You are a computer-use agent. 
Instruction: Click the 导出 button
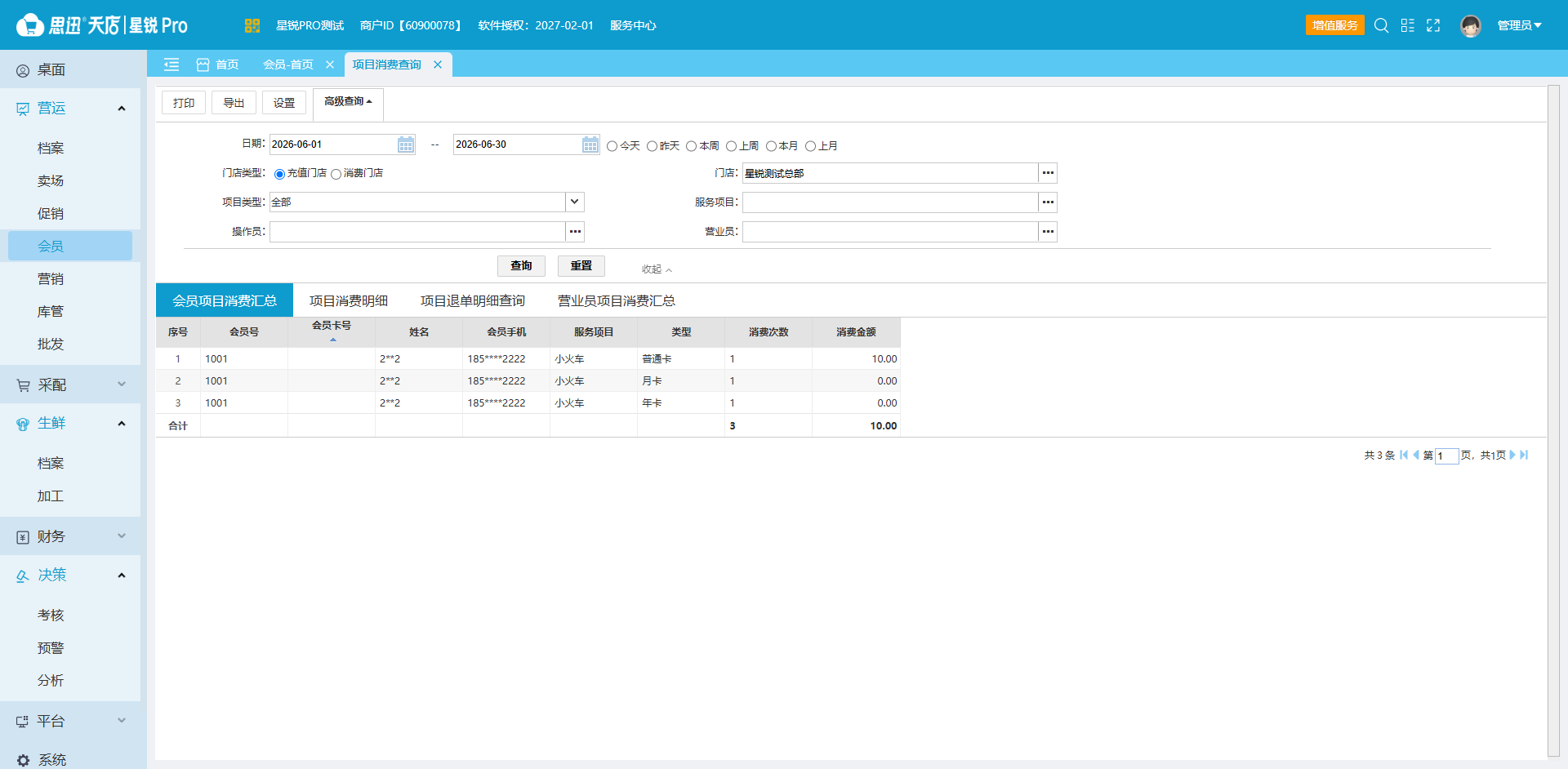[x=234, y=103]
